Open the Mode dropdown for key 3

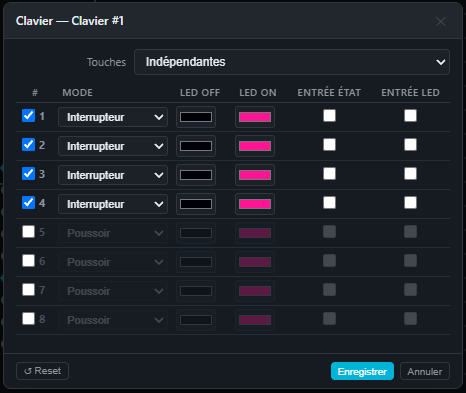[x=113, y=175]
